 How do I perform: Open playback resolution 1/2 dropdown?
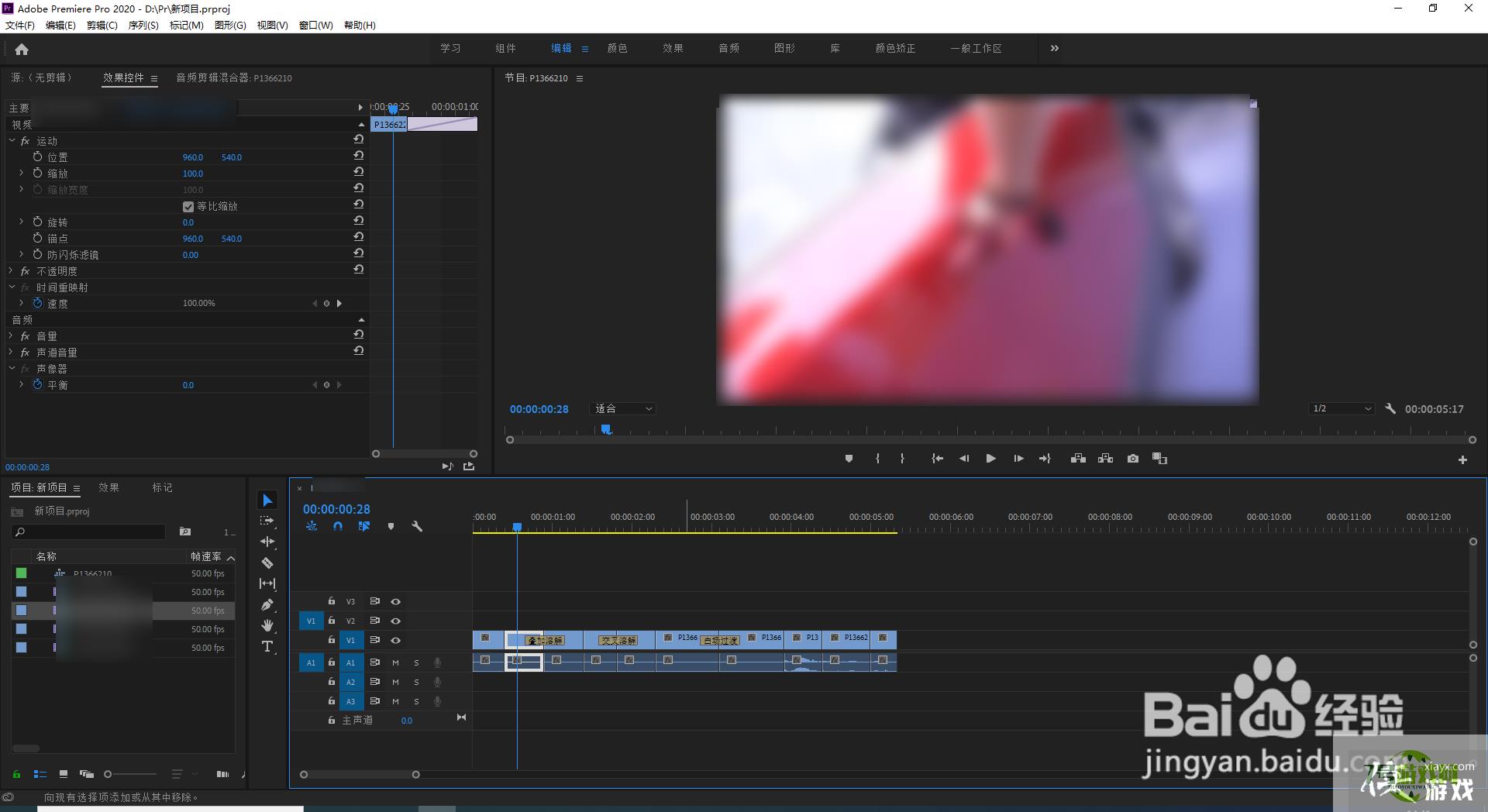1342,408
